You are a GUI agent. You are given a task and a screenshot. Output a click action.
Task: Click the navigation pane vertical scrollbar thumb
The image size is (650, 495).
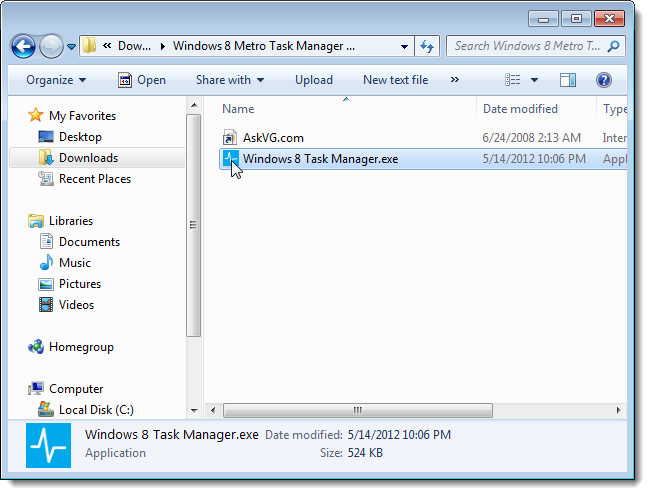click(194, 225)
